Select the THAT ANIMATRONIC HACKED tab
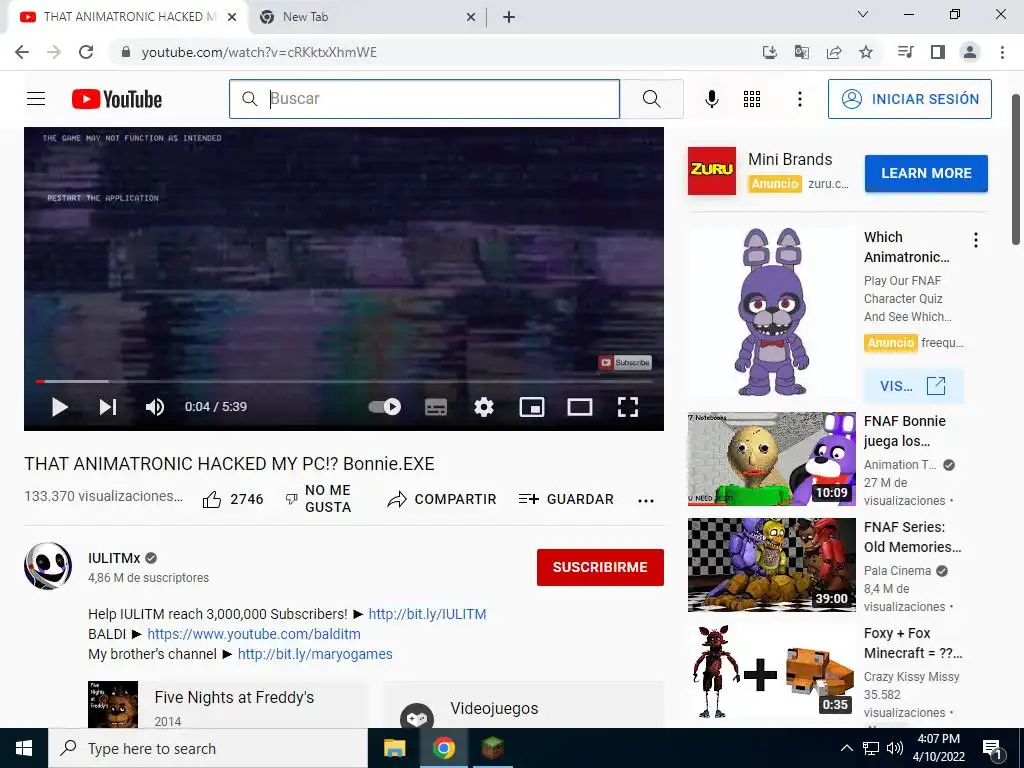This screenshot has width=1024, height=768. (129, 17)
